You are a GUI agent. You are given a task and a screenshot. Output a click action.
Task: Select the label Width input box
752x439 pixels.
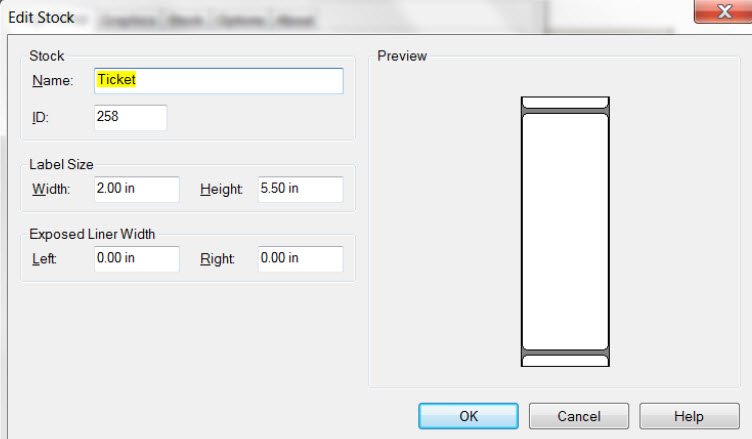pos(137,189)
